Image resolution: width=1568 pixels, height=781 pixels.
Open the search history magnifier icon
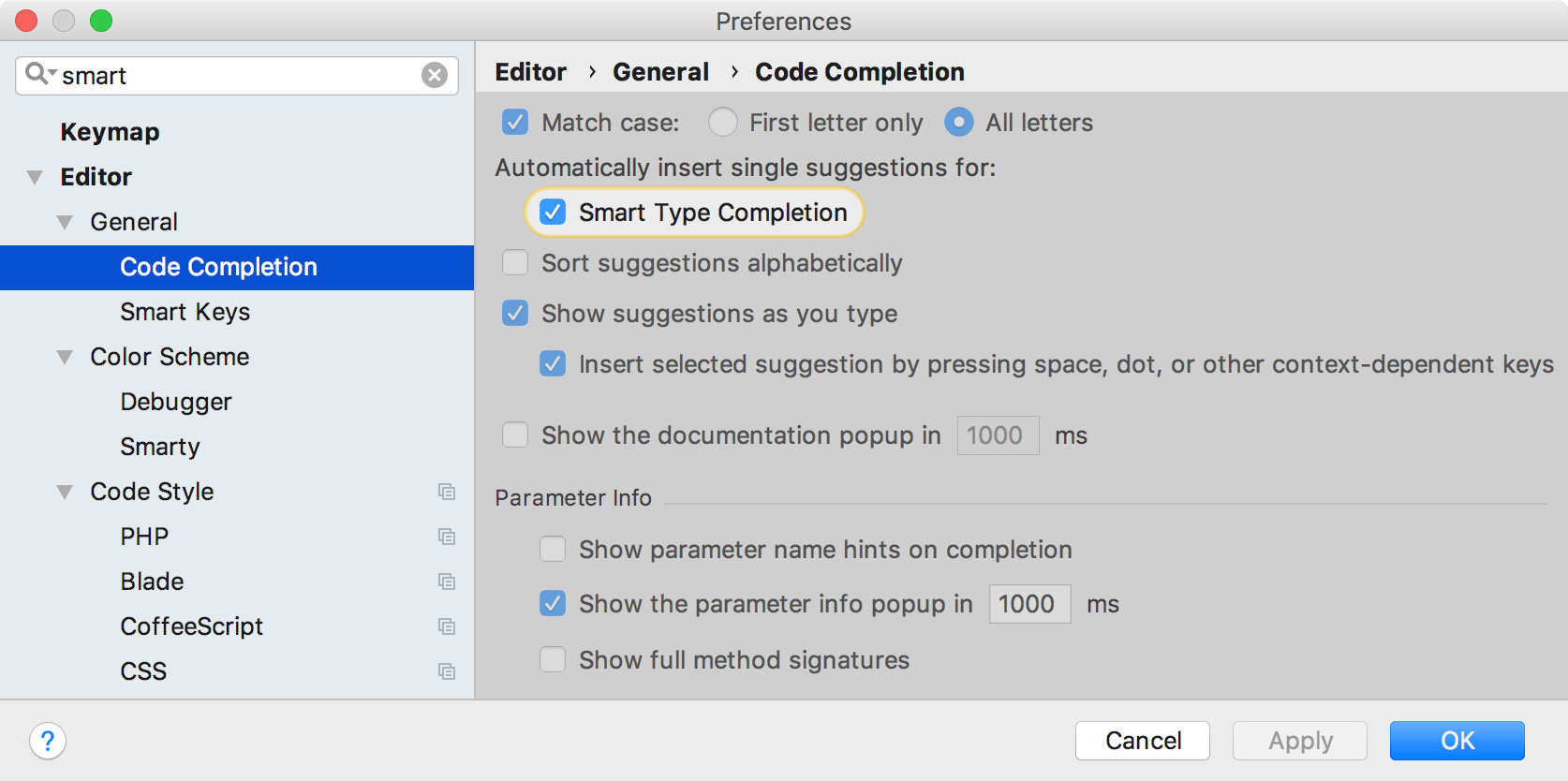[x=40, y=73]
